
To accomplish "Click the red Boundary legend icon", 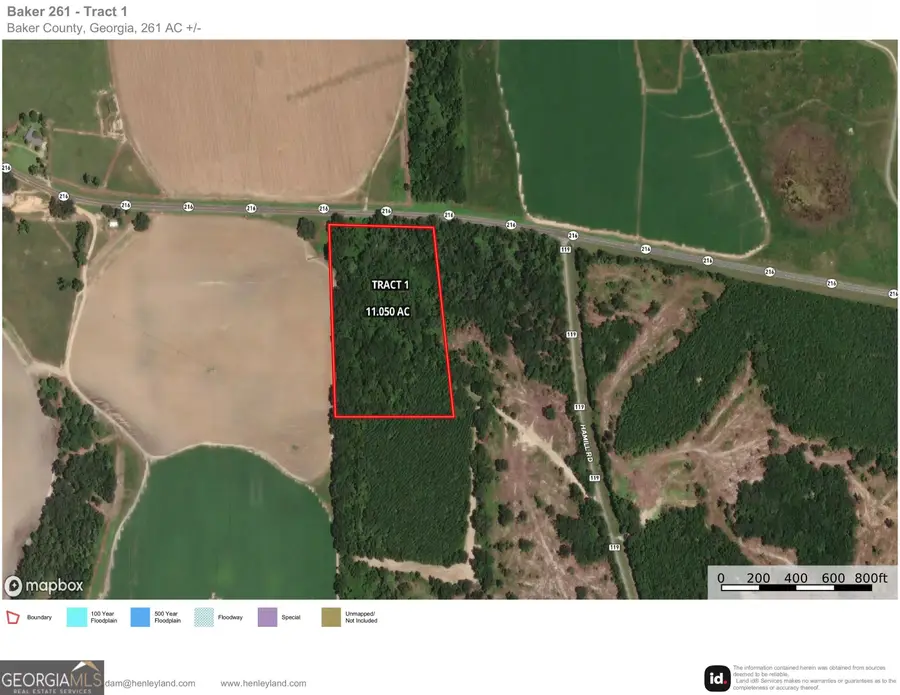I will click(x=13, y=618).
